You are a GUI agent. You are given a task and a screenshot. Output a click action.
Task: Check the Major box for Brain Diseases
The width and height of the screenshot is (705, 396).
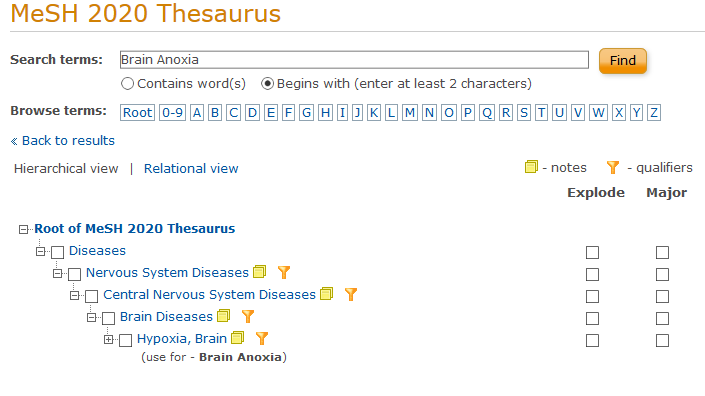click(662, 318)
